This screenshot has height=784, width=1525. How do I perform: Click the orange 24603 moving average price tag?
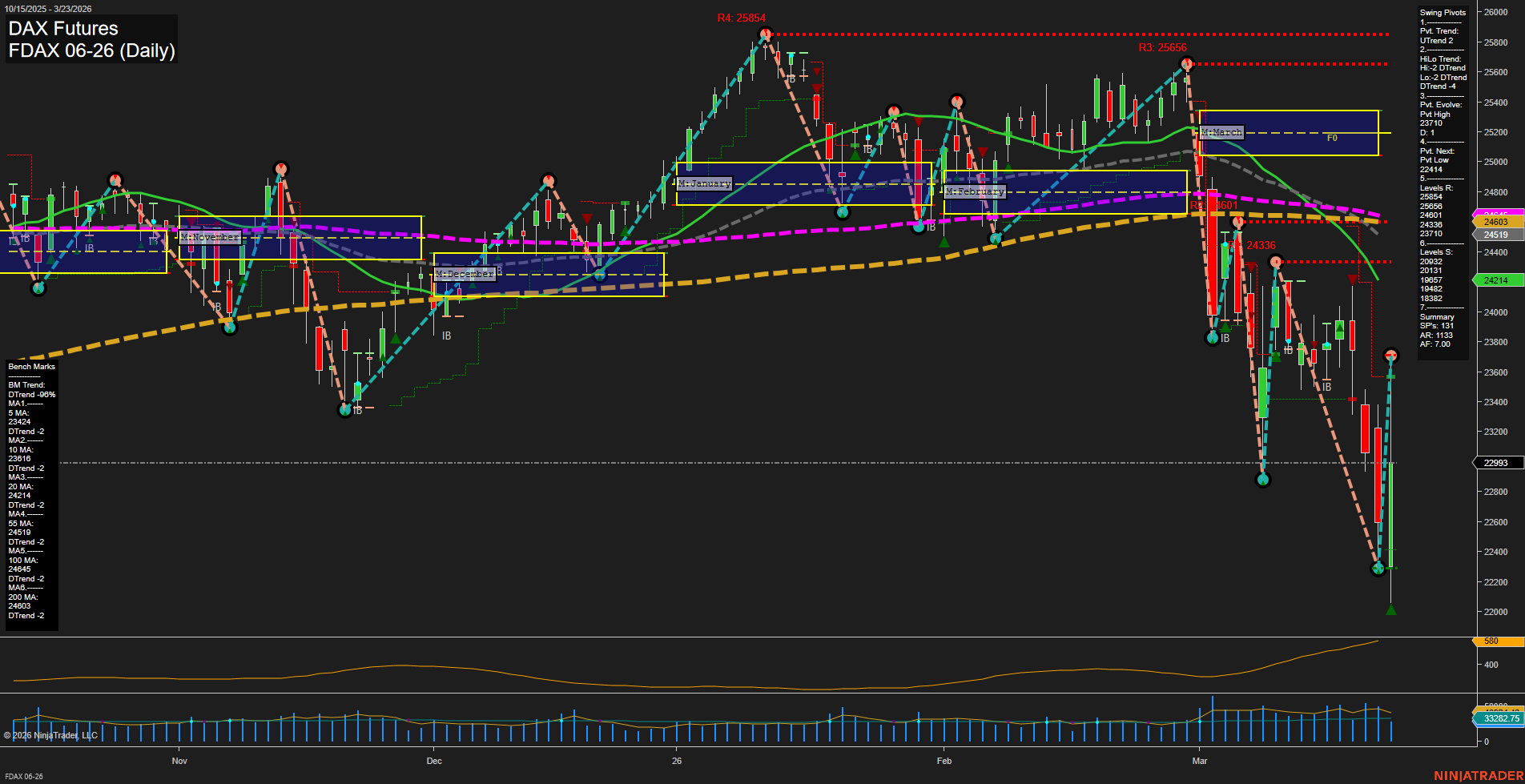coord(1496,223)
